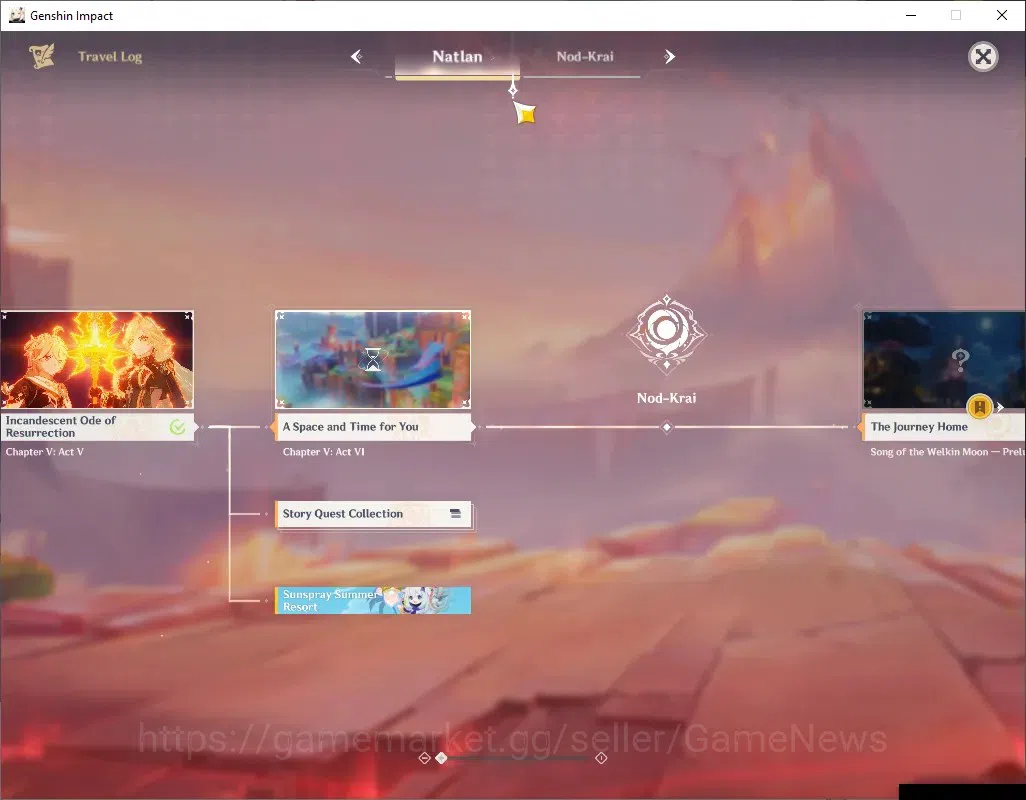
Task: Select Incandescent Ode of Resurrection quest label
Action: 97,426
